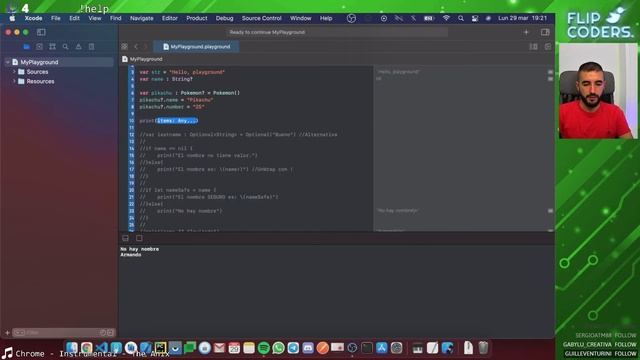Open Telegram in the Dock

(x=293, y=348)
